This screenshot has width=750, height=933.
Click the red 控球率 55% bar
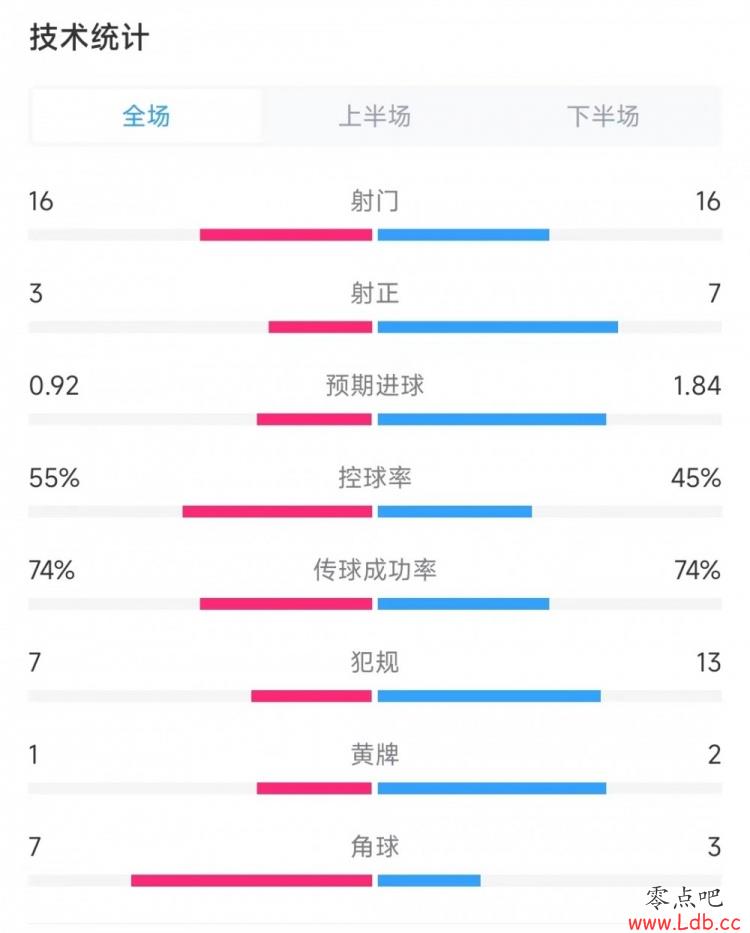click(277, 512)
